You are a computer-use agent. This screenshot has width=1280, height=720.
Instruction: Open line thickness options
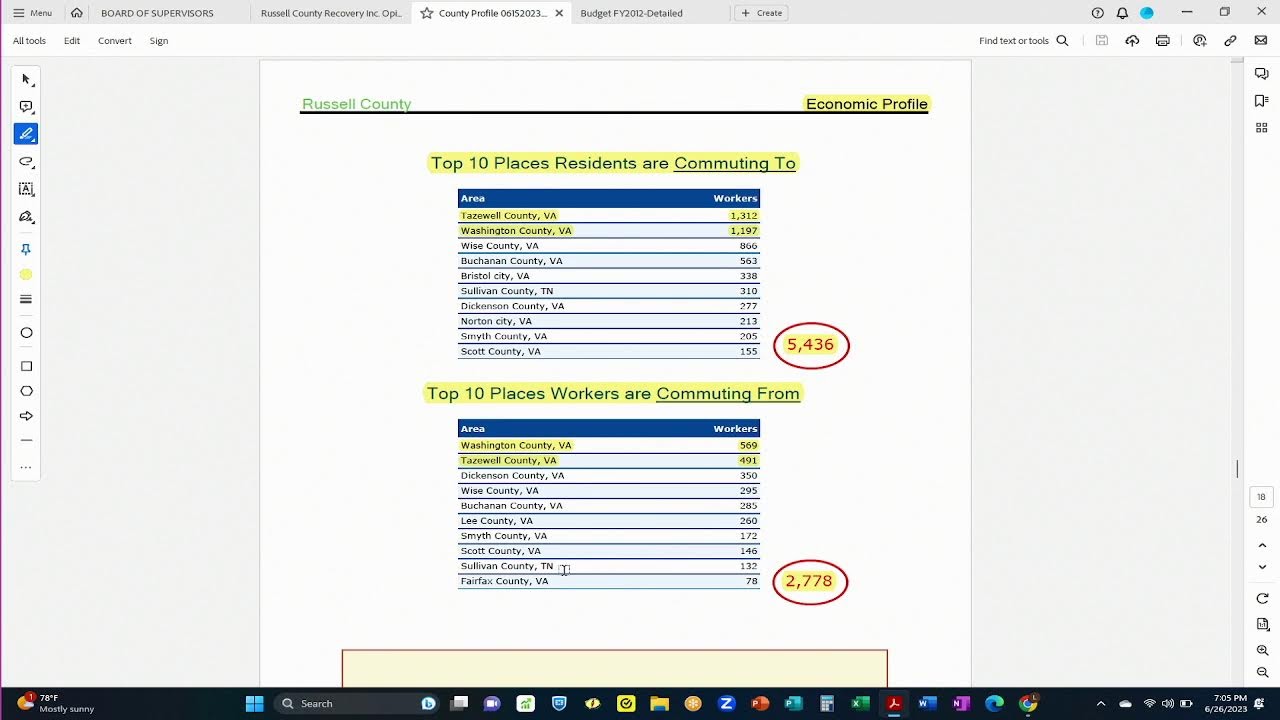26,299
